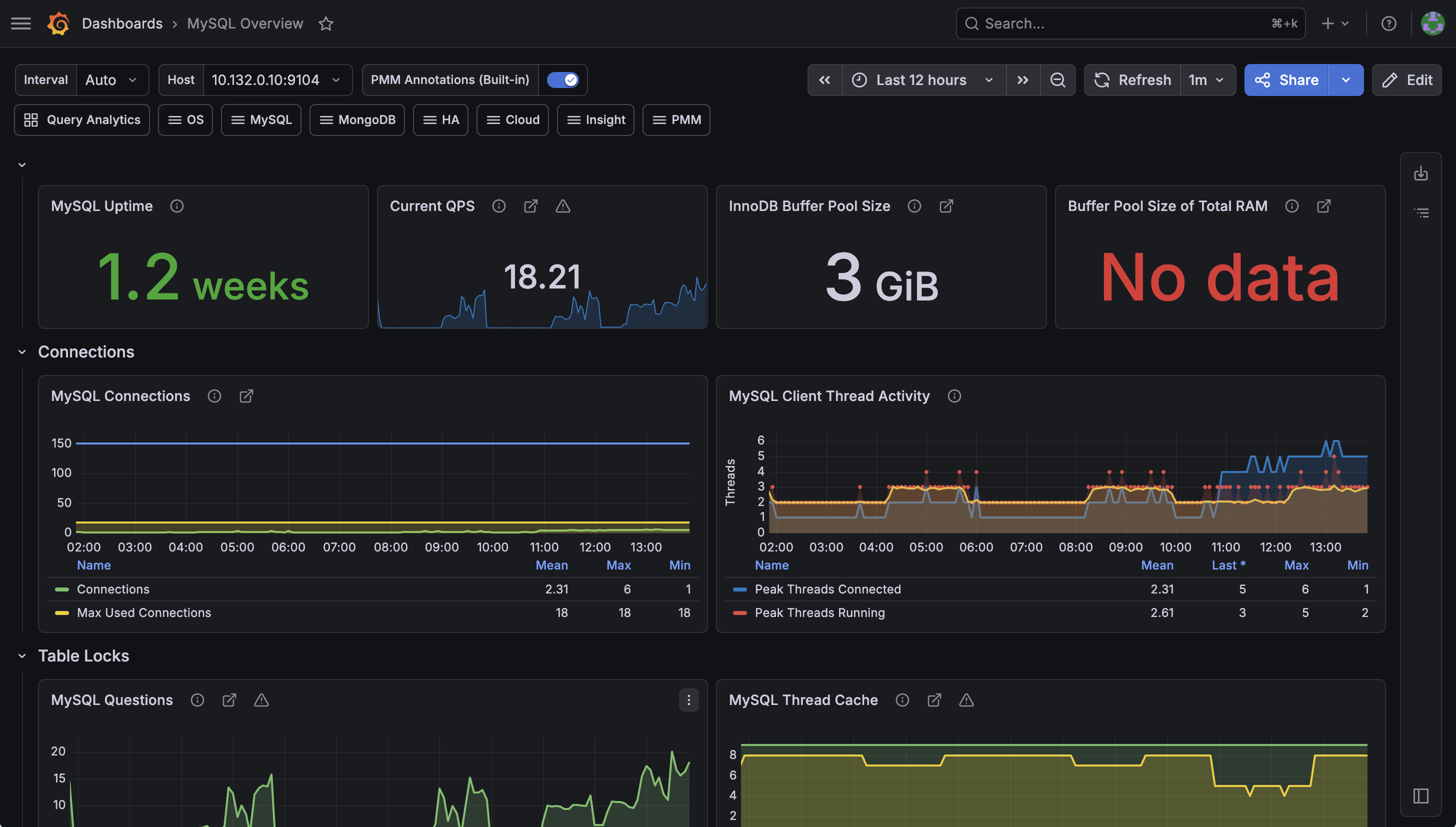Image resolution: width=1456 pixels, height=827 pixels.
Task: Open MySQL Questions three-dot panel menu
Action: point(688,700)
